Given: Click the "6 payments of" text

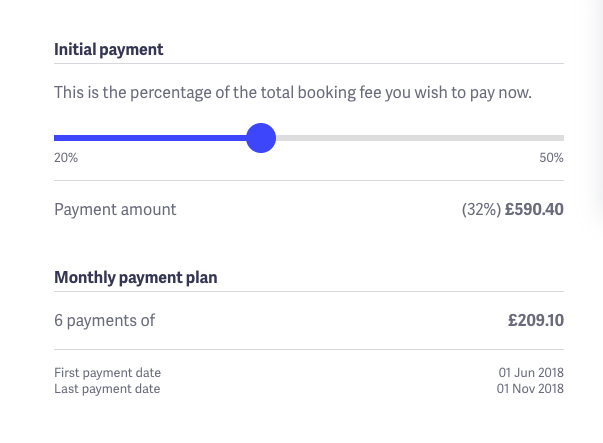Looking at the screenshot, I should click(104, 321).
